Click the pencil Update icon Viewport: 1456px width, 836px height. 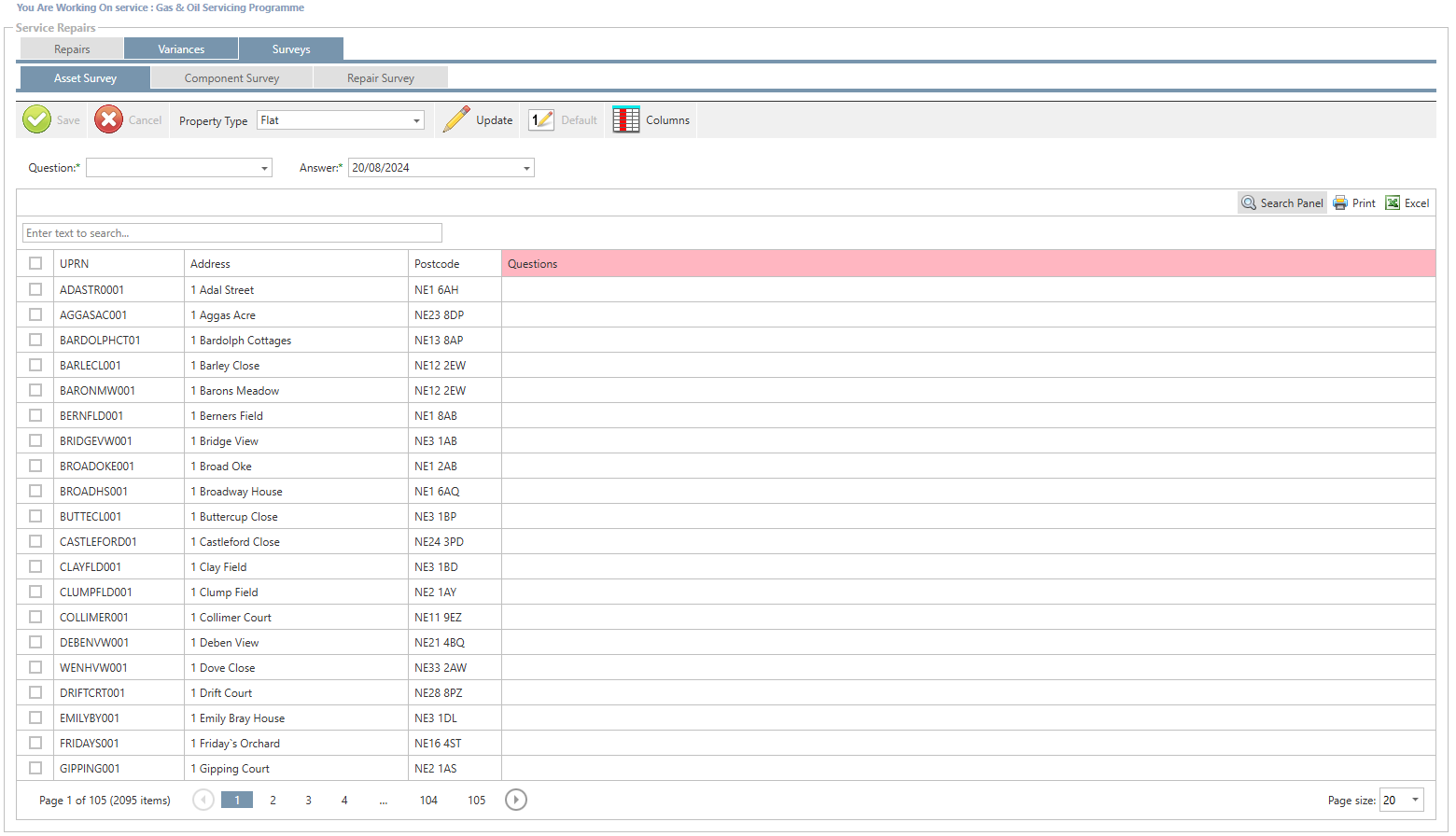456,119
